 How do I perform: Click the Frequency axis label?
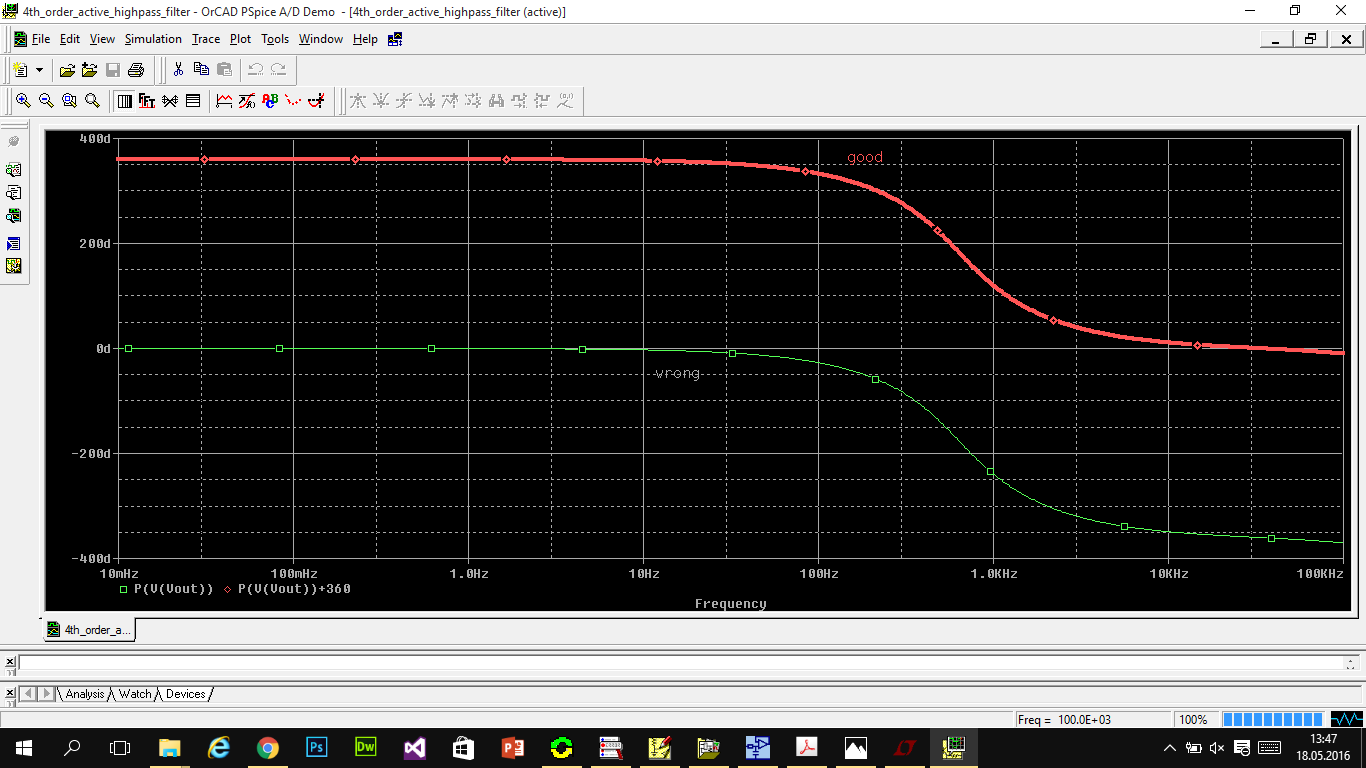tap(730, 604)
